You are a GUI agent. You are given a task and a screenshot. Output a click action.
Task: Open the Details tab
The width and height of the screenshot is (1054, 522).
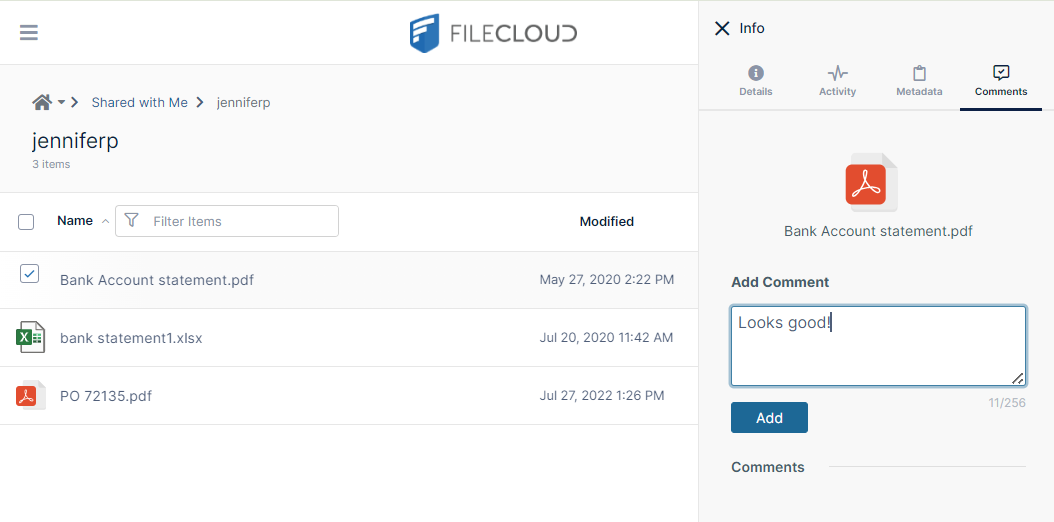756,81
